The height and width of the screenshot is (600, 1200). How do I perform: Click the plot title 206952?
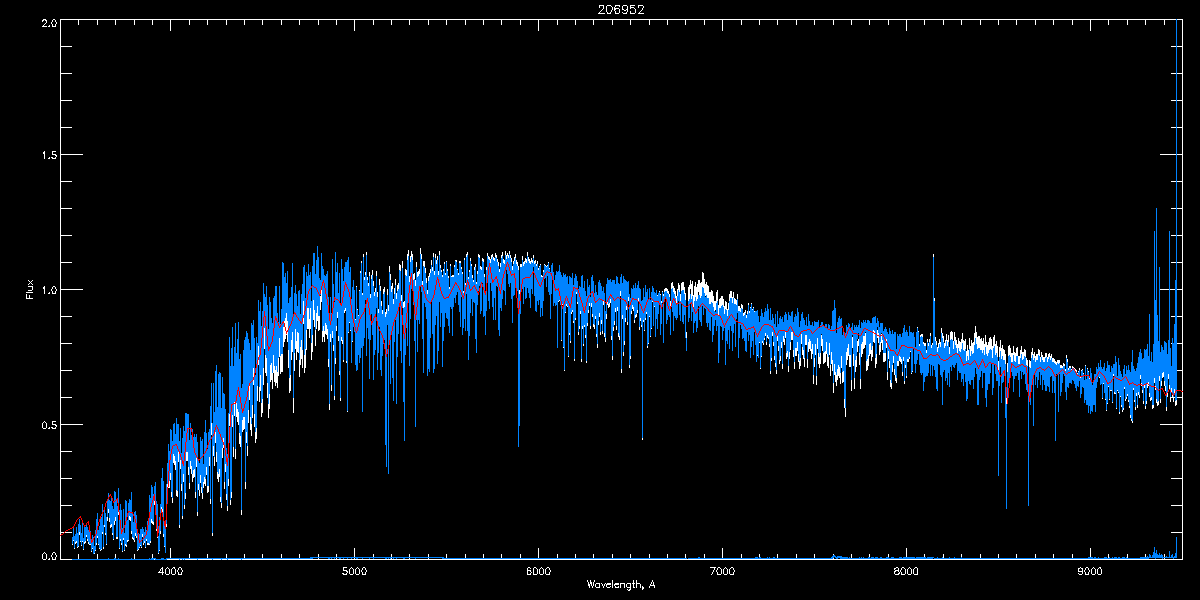tap(599, 9)
